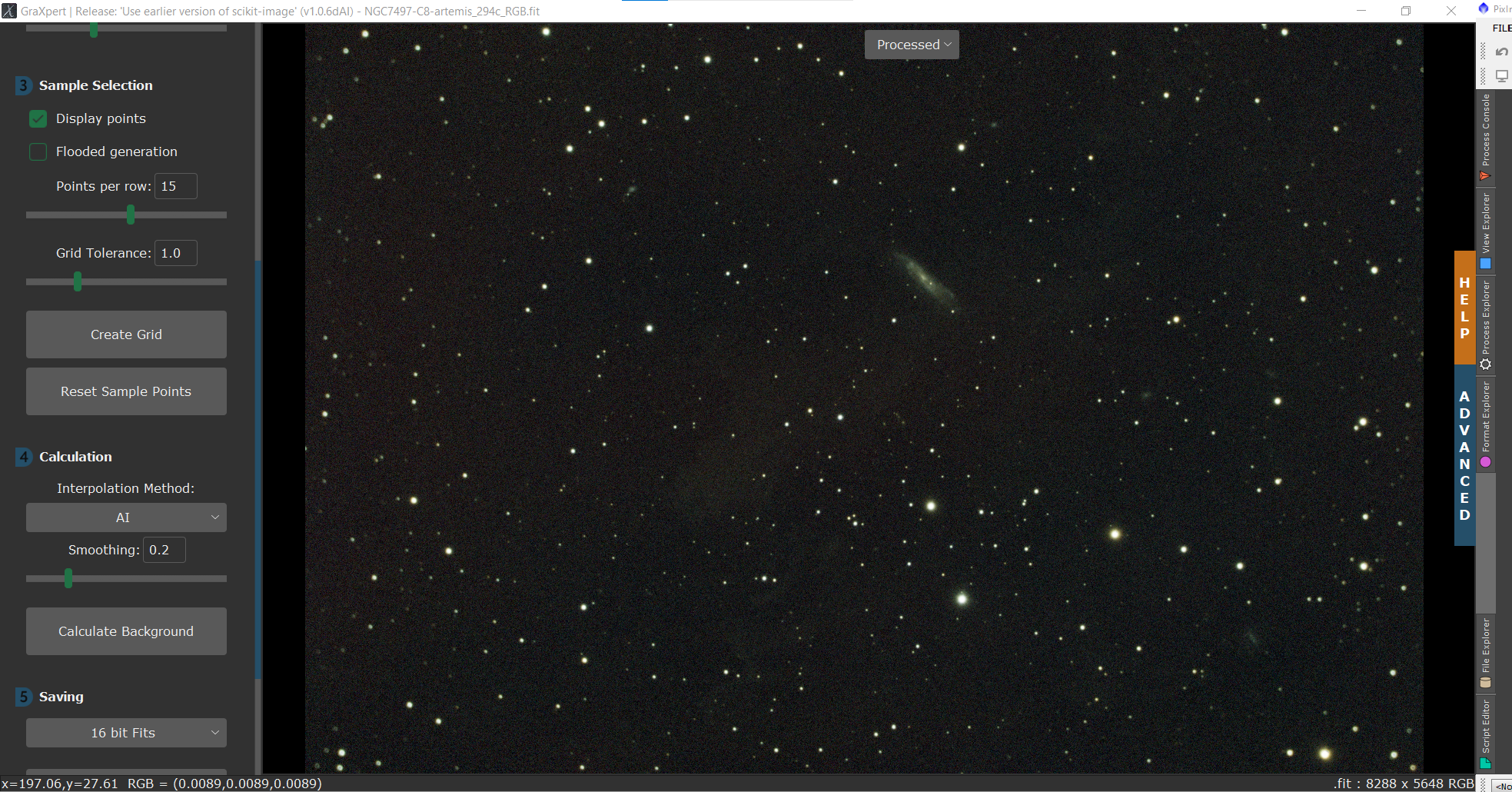Viewport: 1512px width, 792px height.
Task: Click the Create Grid button
Action: click(126, 334)
